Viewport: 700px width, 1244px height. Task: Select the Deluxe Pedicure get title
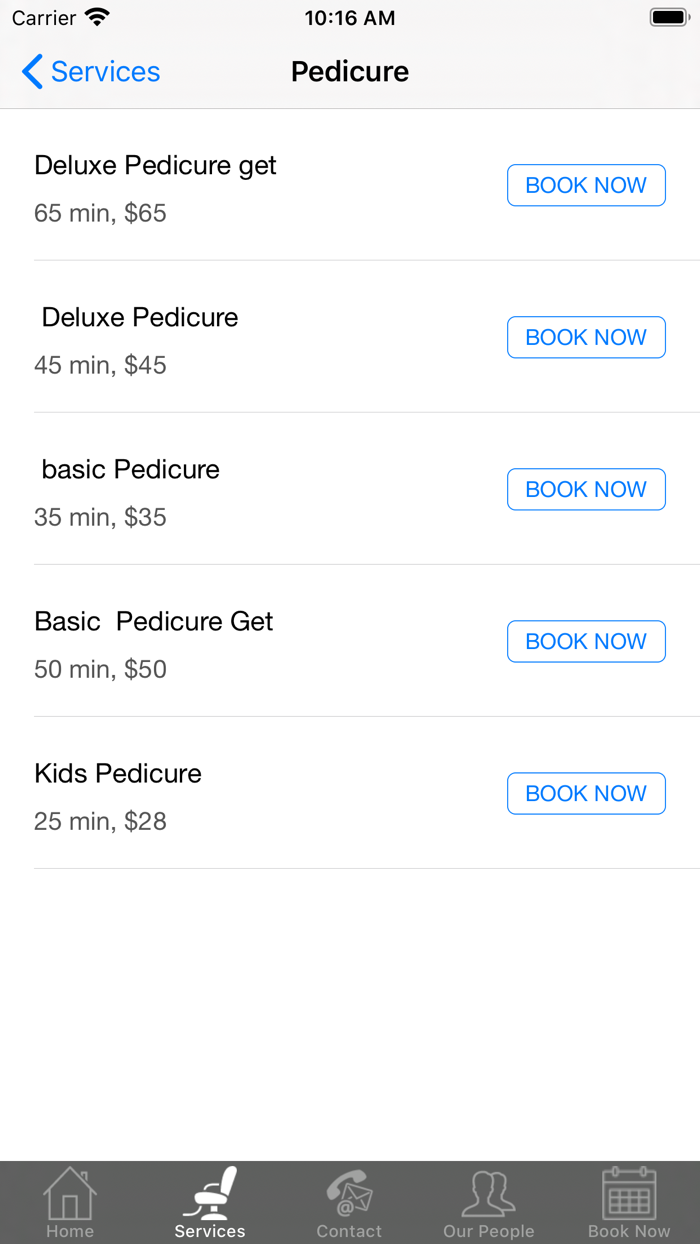[x=155, y=166]
